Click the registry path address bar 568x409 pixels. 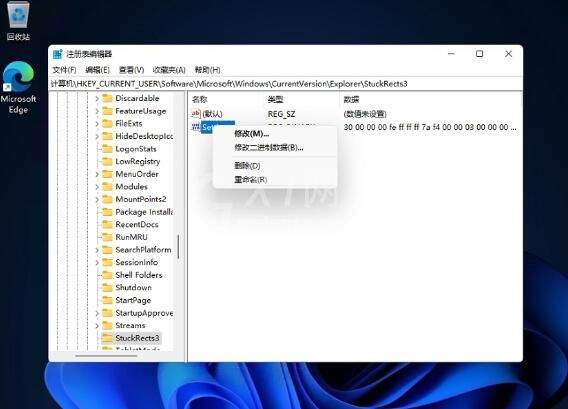pos(286,84)
